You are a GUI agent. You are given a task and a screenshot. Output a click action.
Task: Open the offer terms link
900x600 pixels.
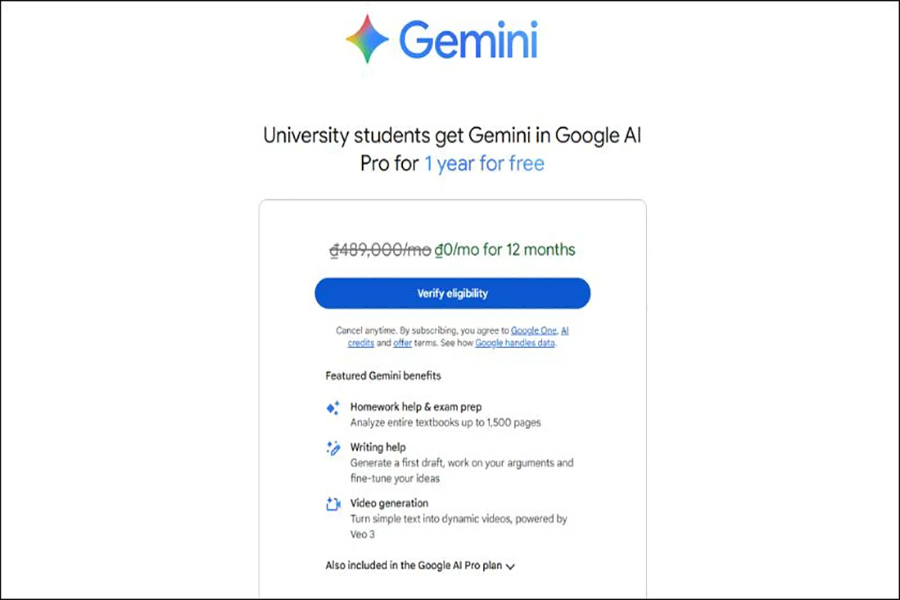click(402, 343)
